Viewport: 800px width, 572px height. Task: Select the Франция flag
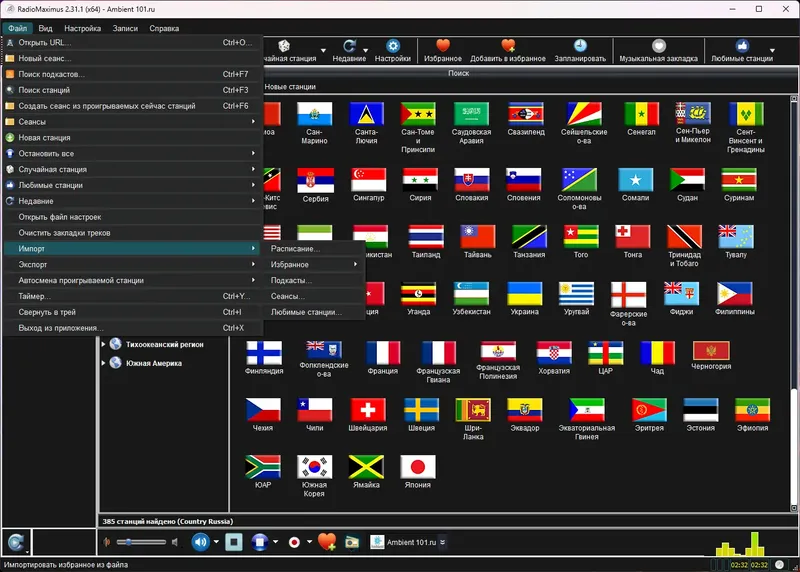point(383,353)
